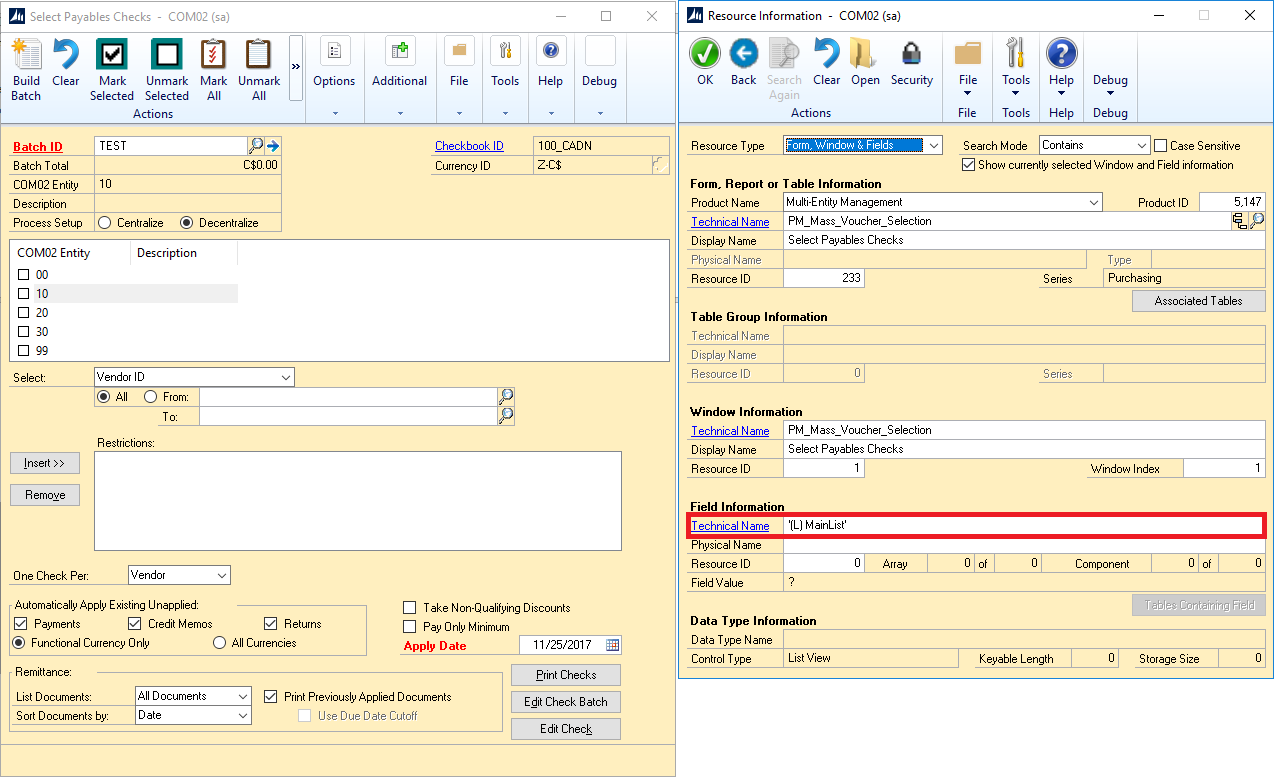The image size is (1274, 778).
Task: Check entity 30 checkbox
Action: click(24, 332)
